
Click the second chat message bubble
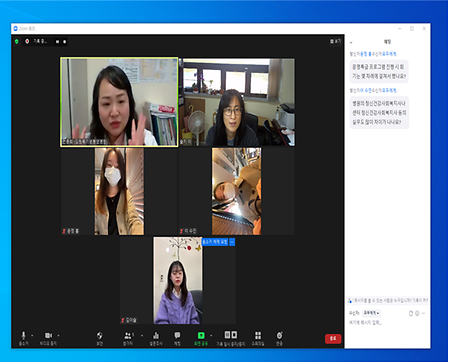[x=379, y=113]
